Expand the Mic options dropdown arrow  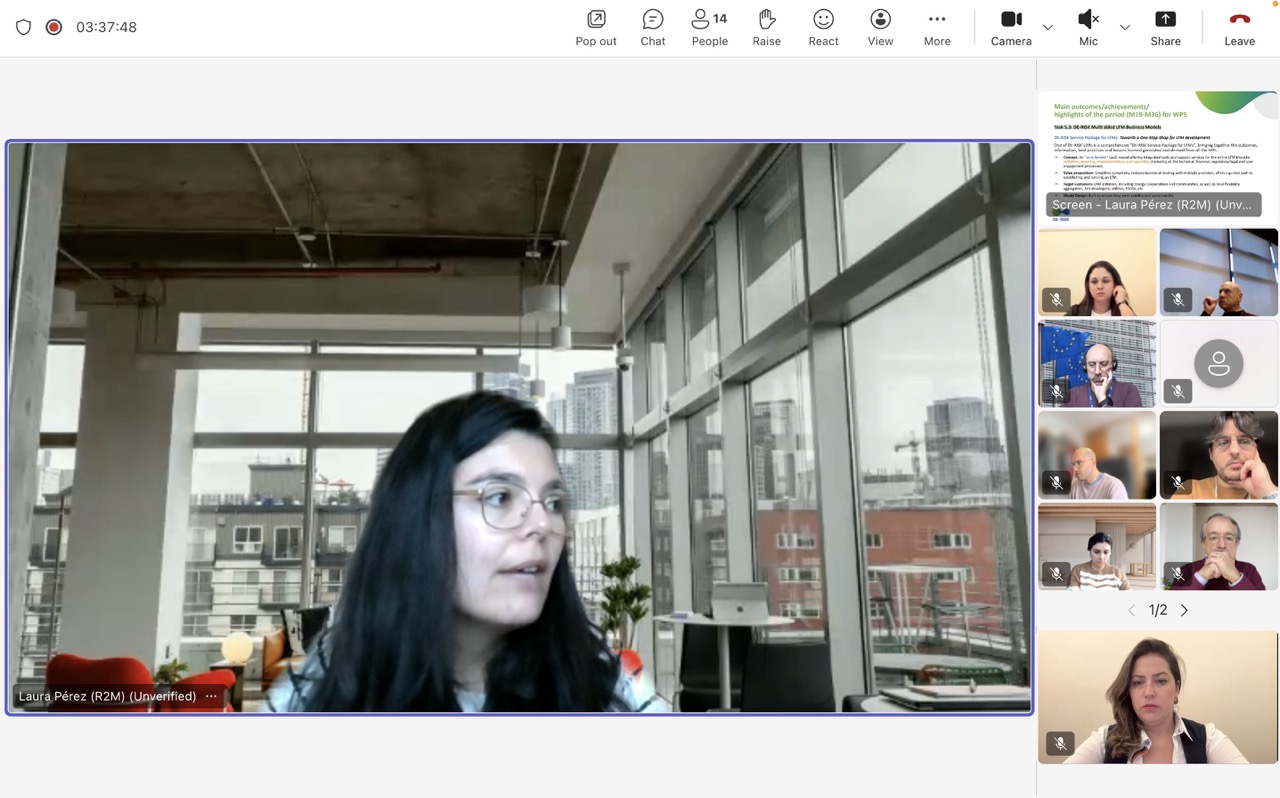tap(1124, 27)
